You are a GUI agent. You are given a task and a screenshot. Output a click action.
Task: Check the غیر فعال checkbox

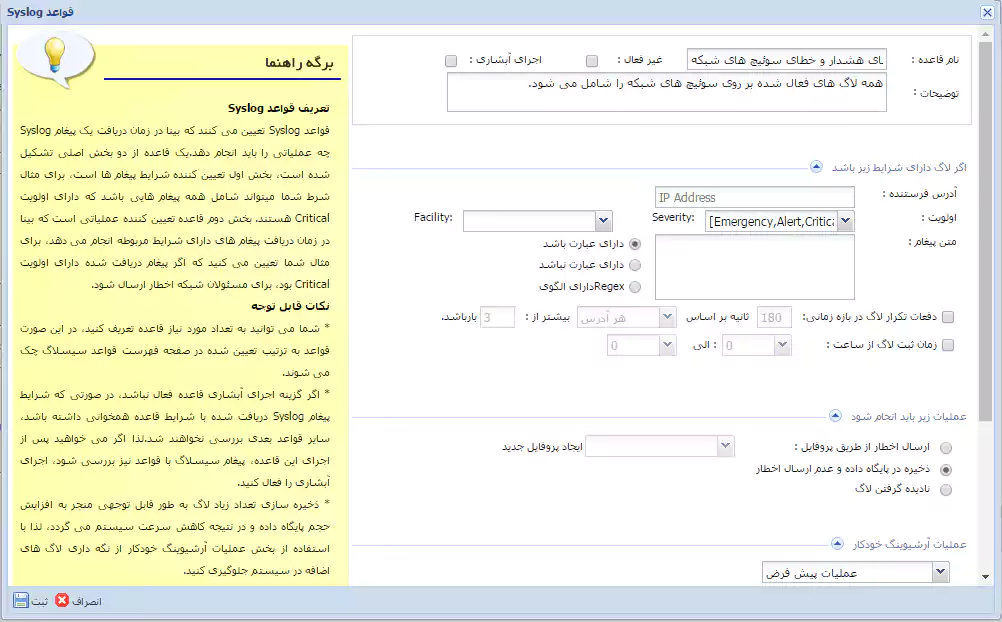[590, 60]
